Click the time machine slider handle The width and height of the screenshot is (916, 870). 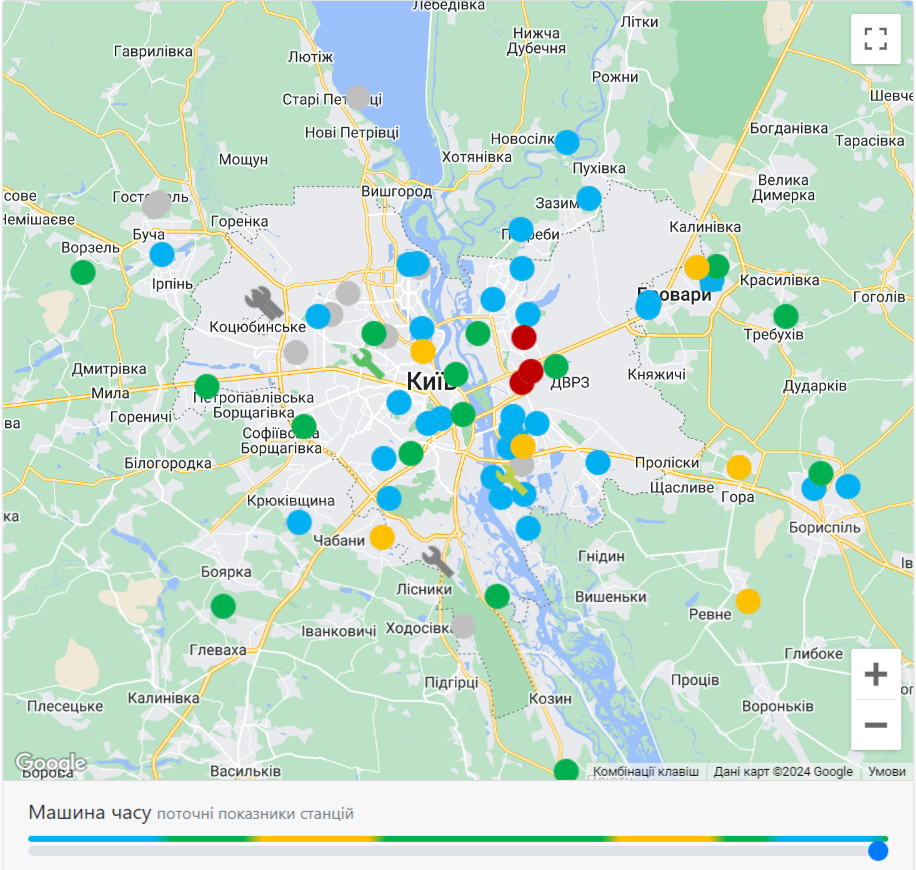pyautogui.click(x=878, y=851)
